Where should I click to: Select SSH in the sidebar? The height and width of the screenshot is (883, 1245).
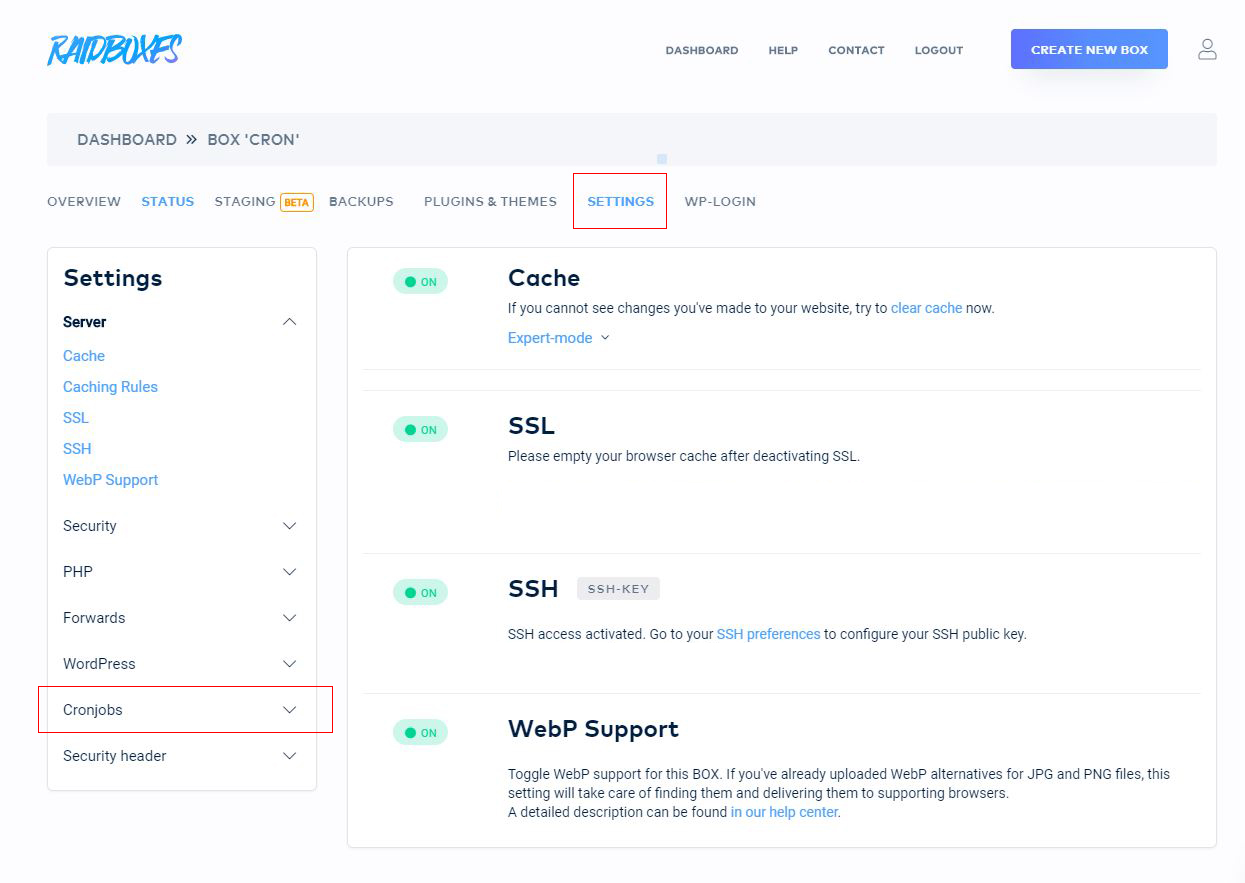click(x=77, y=449)
